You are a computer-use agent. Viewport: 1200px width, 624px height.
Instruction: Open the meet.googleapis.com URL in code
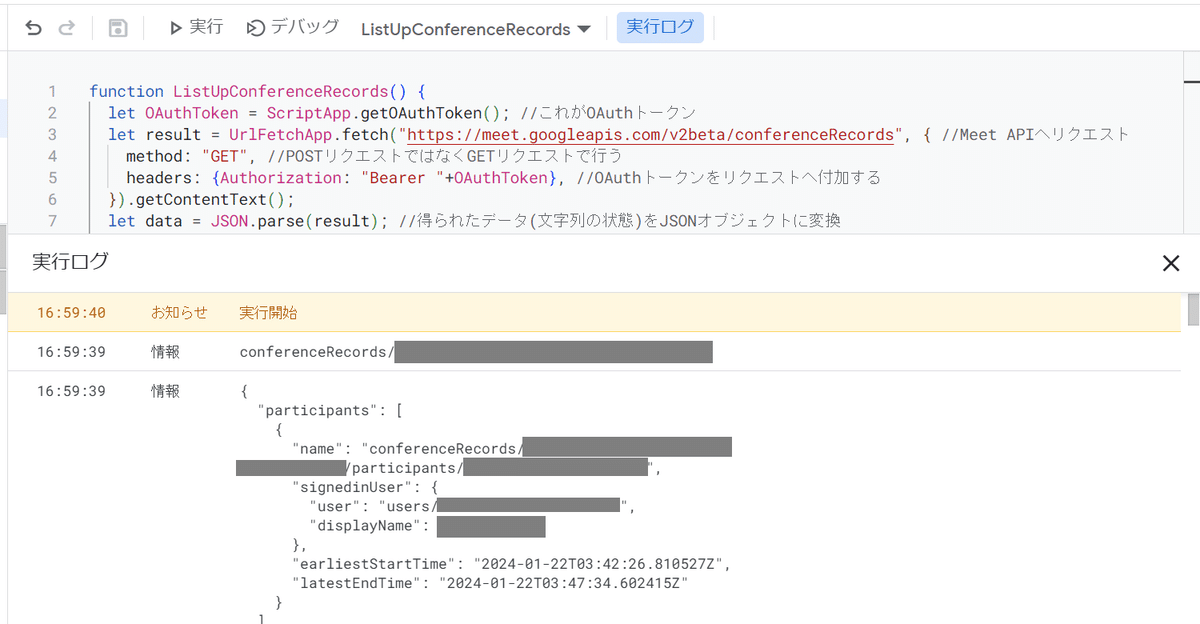(650, 134)
